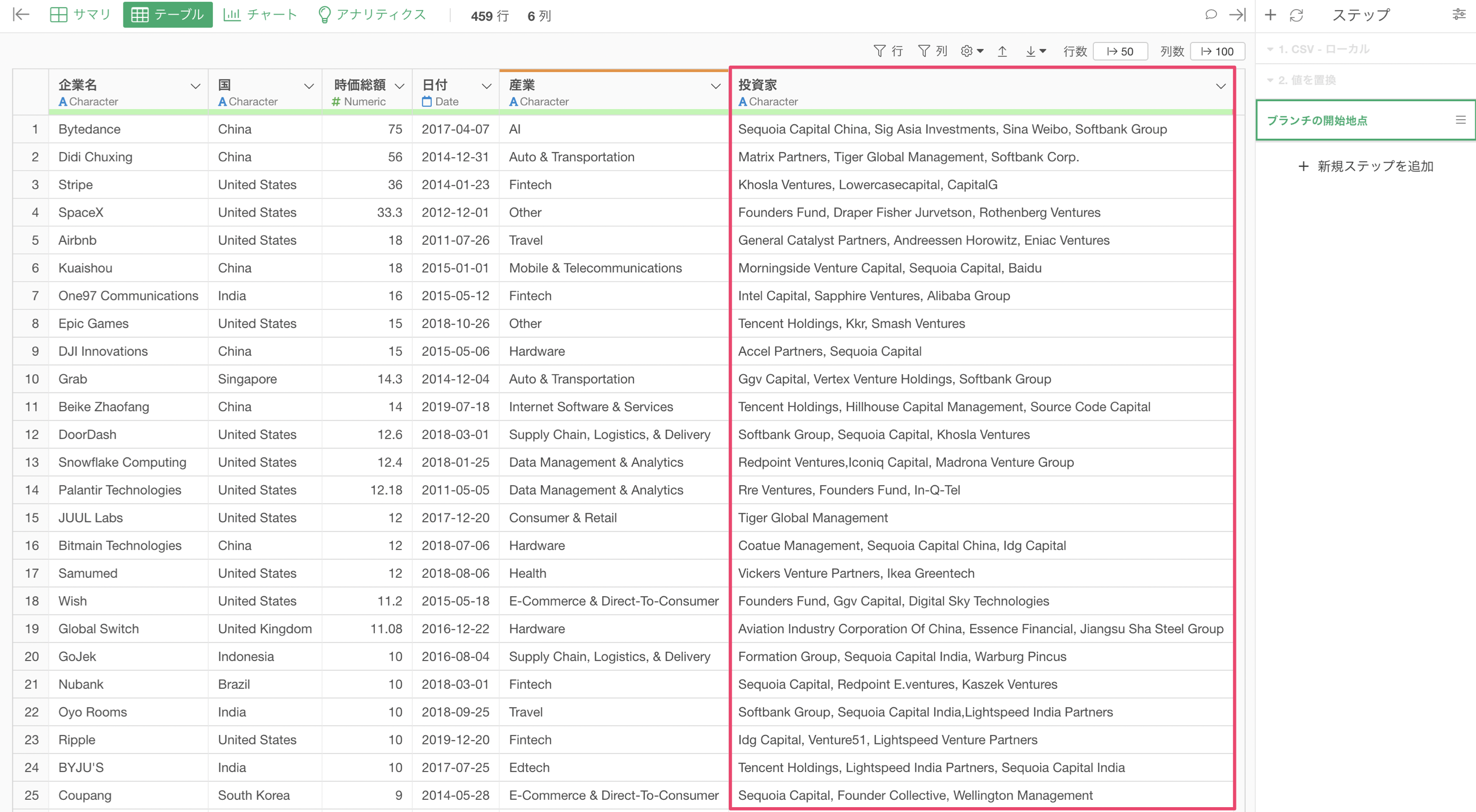Select the テーブル tab
The width and height of the screenshot is (1476, 812).
pyautogui.click(x=167, y=14)
